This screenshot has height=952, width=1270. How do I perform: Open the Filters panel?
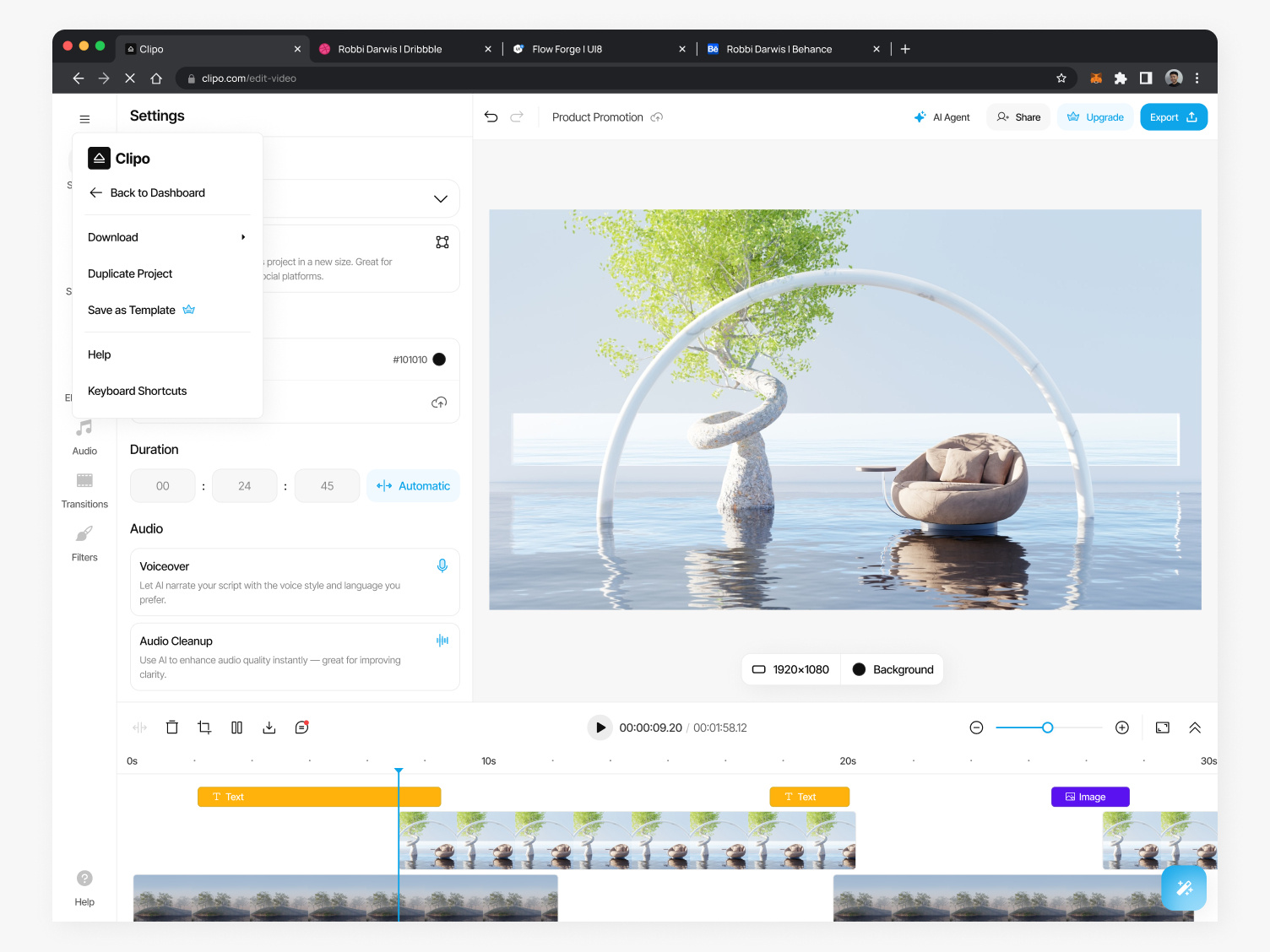coord(84,542)
